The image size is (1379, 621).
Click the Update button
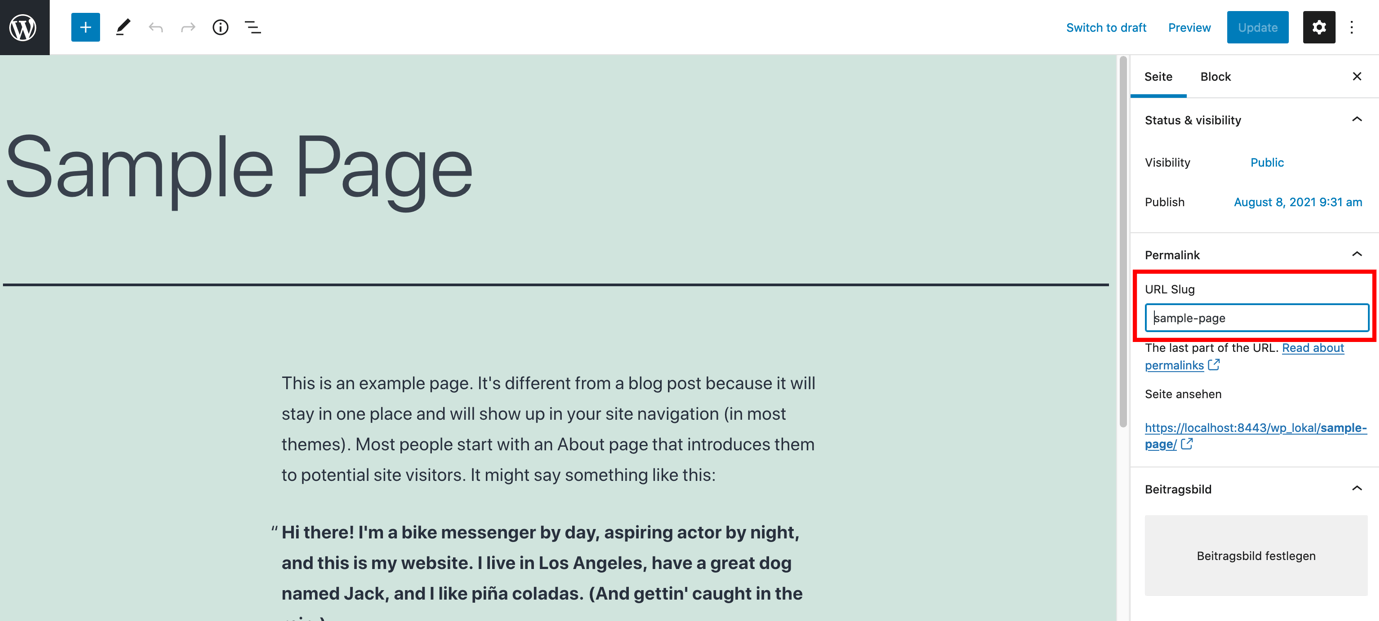(1257, 27)
